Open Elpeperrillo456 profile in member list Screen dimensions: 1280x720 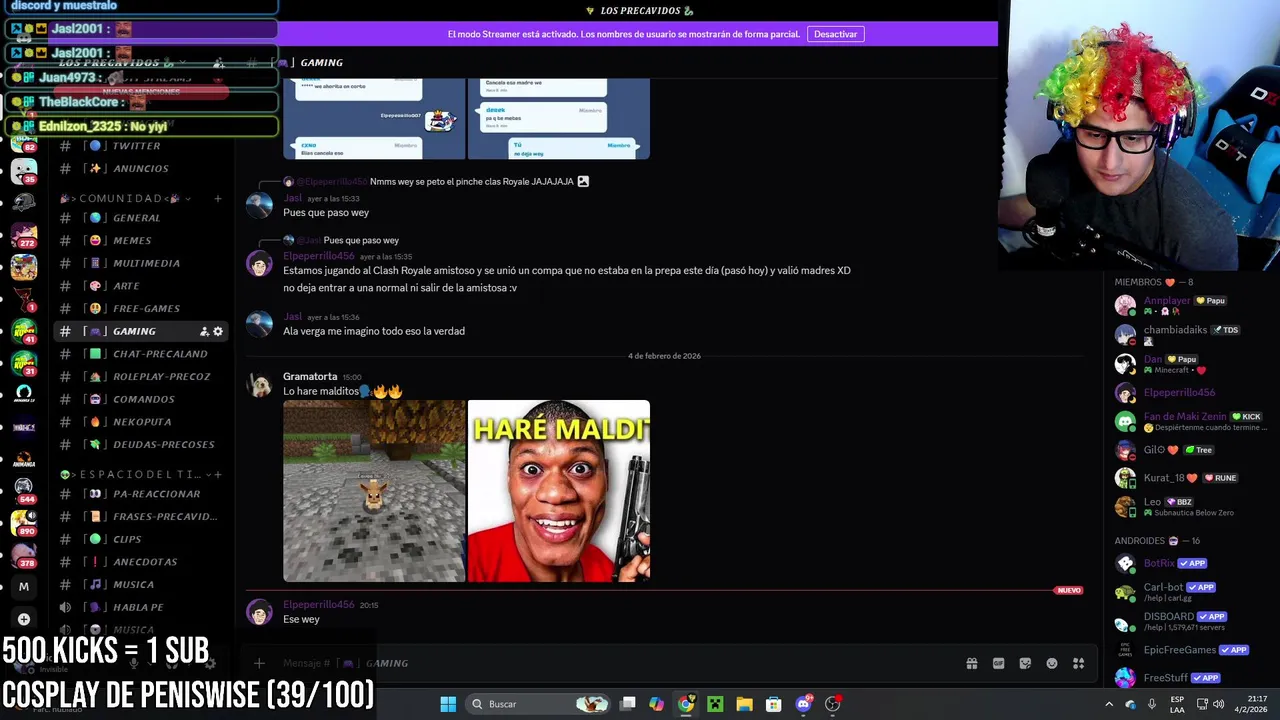point(1180,392)
